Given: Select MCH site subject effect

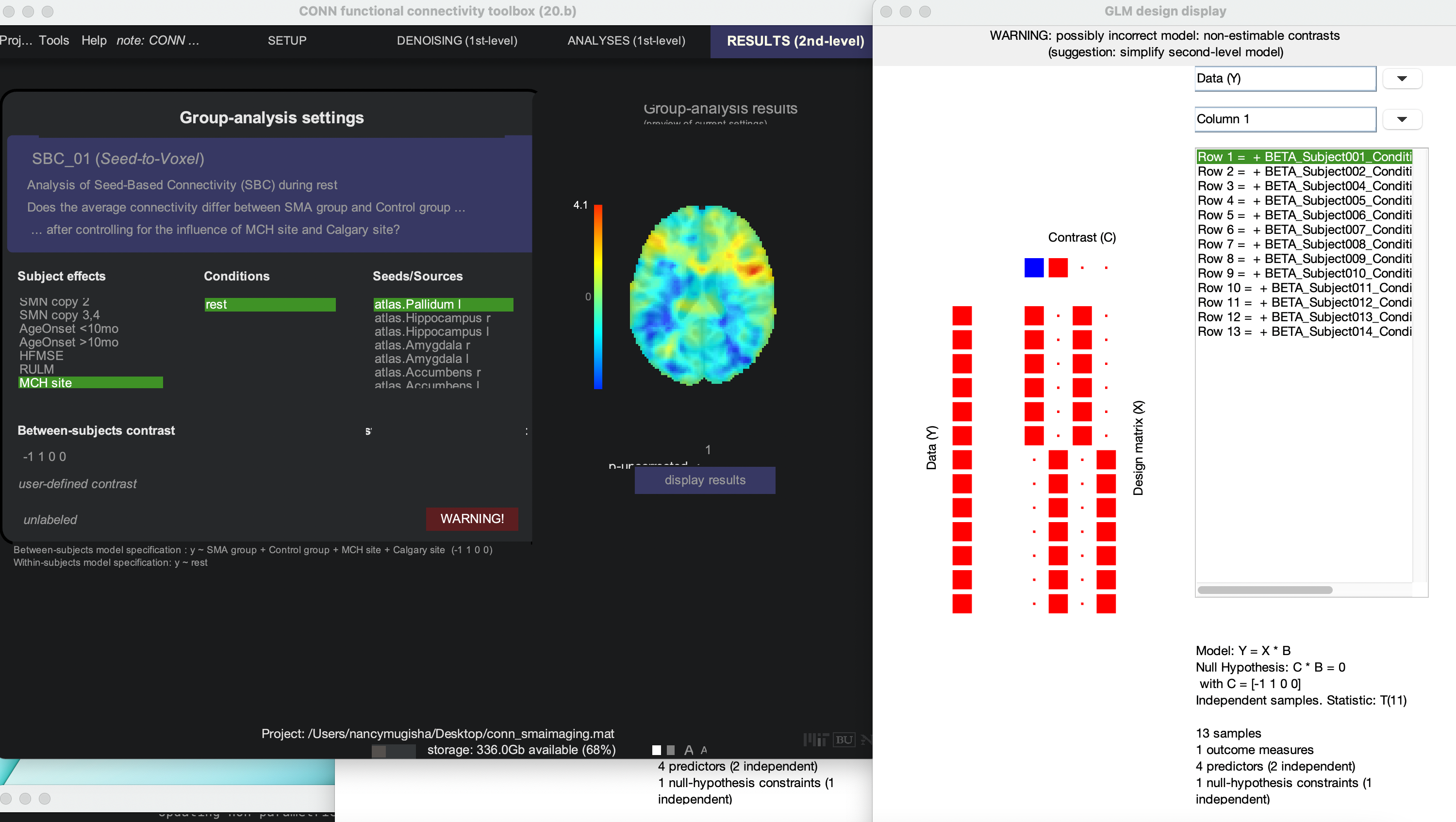Looking at the screenshot, I should (90, 382).
